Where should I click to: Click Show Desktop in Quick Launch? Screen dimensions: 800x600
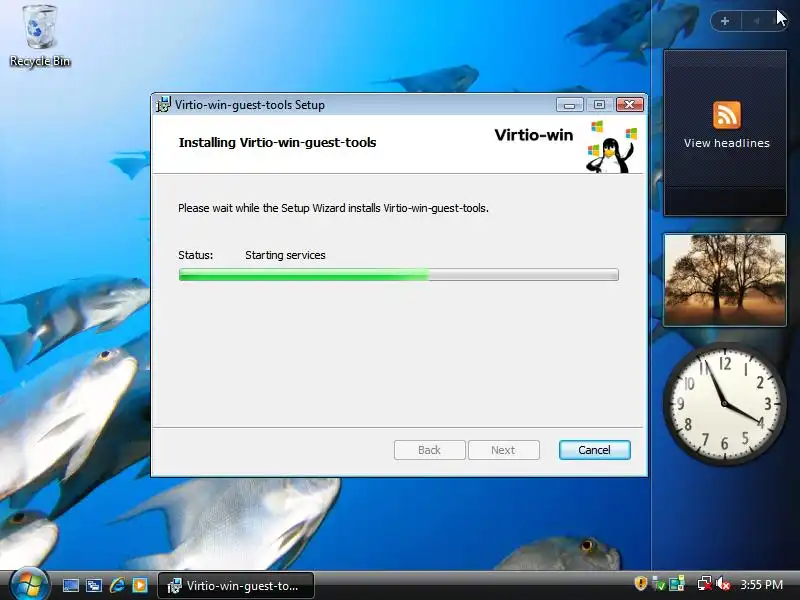[x=70, y=585]
